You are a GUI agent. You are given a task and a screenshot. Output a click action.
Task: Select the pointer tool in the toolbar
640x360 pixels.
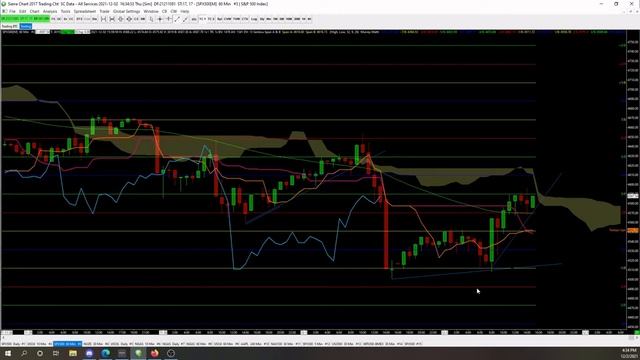[151, 19]
